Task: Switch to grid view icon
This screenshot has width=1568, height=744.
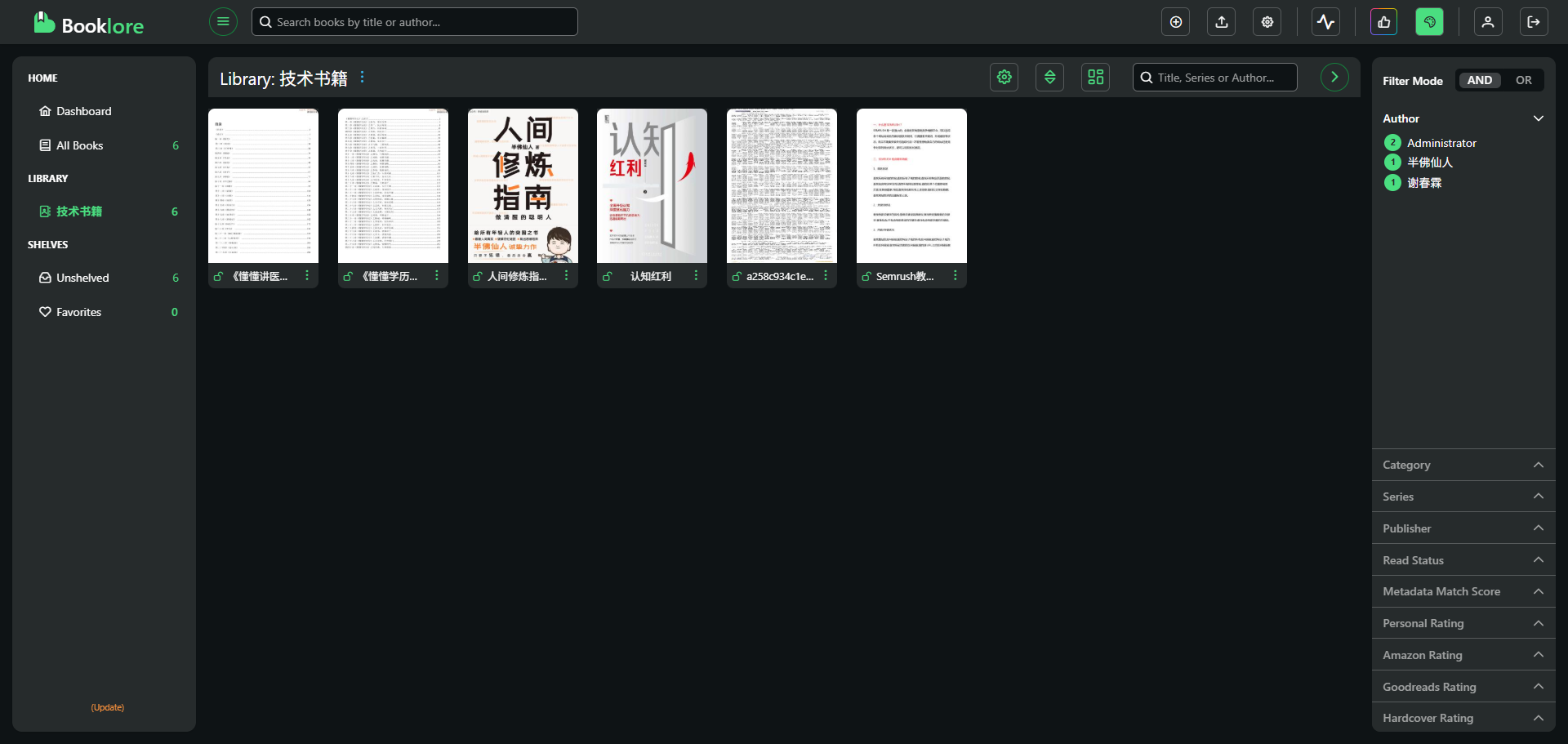Action: 1096,77
